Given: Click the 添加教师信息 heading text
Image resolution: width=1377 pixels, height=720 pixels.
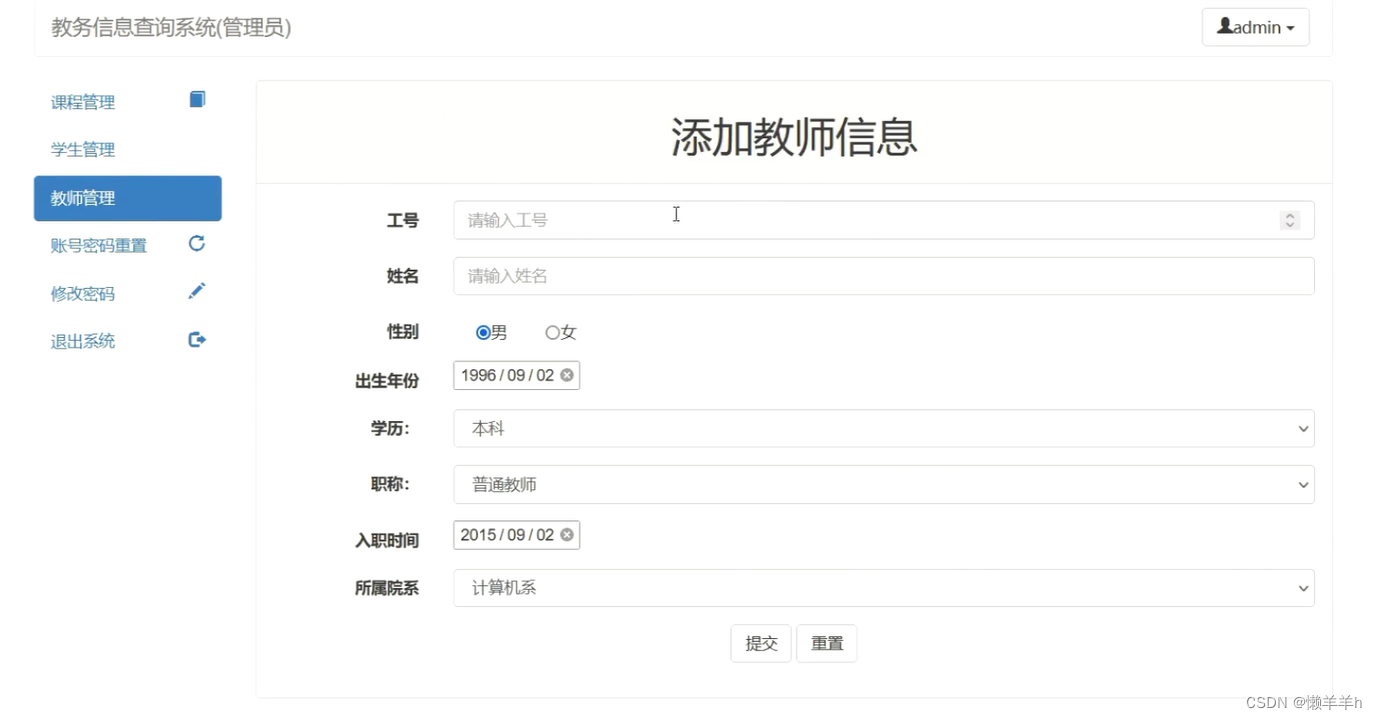Looking at the screenshot, I should 794,137.
